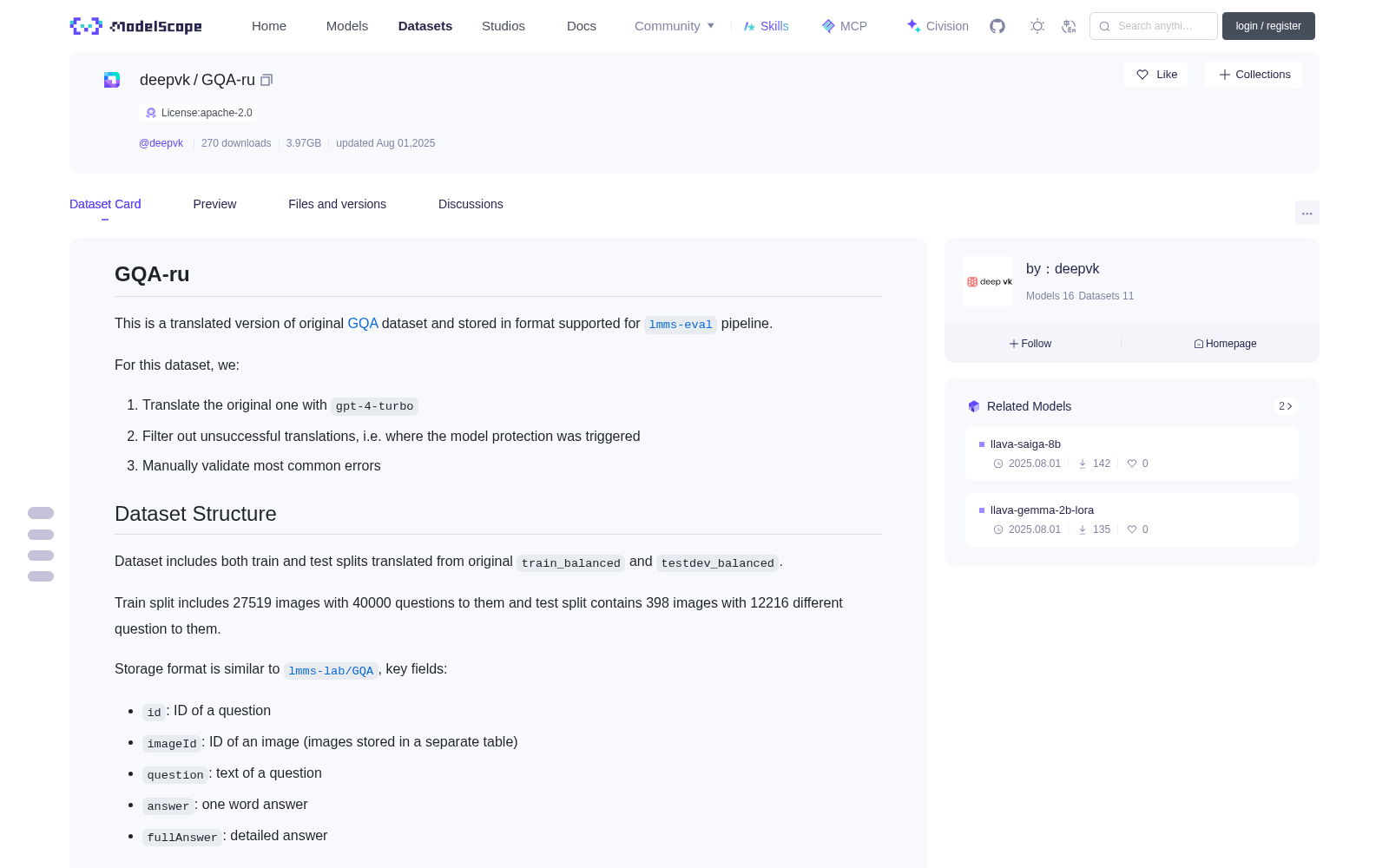
Task: Follow the deepvk organization
Action: 1030,344
